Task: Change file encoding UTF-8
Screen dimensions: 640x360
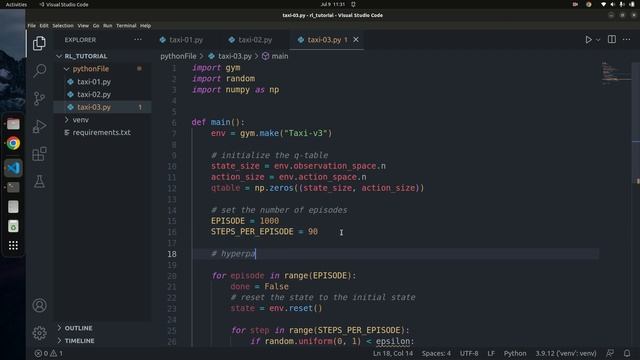Action: click(469, 353)
